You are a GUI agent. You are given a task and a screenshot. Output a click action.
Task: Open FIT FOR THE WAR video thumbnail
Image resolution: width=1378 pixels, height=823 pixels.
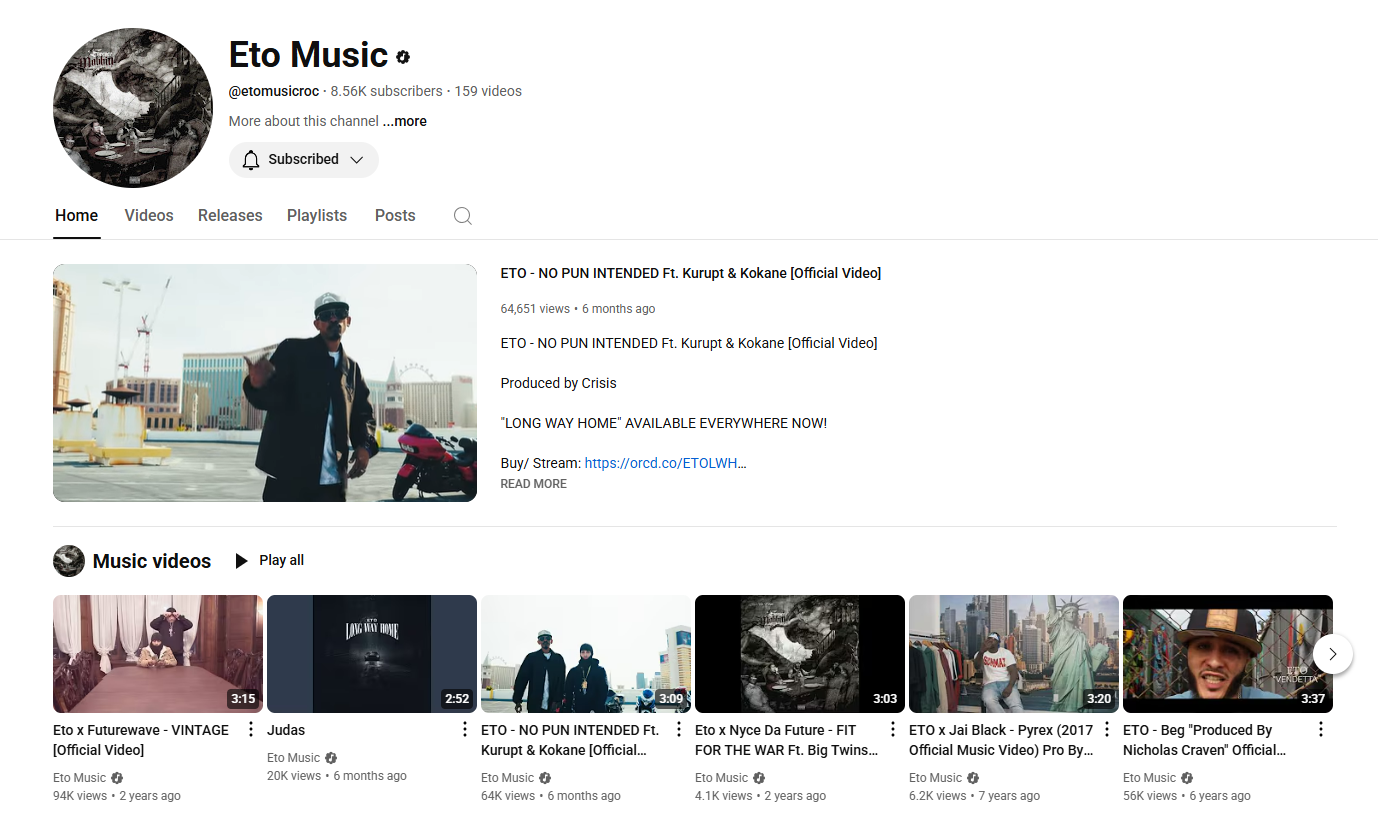(800, 654)
